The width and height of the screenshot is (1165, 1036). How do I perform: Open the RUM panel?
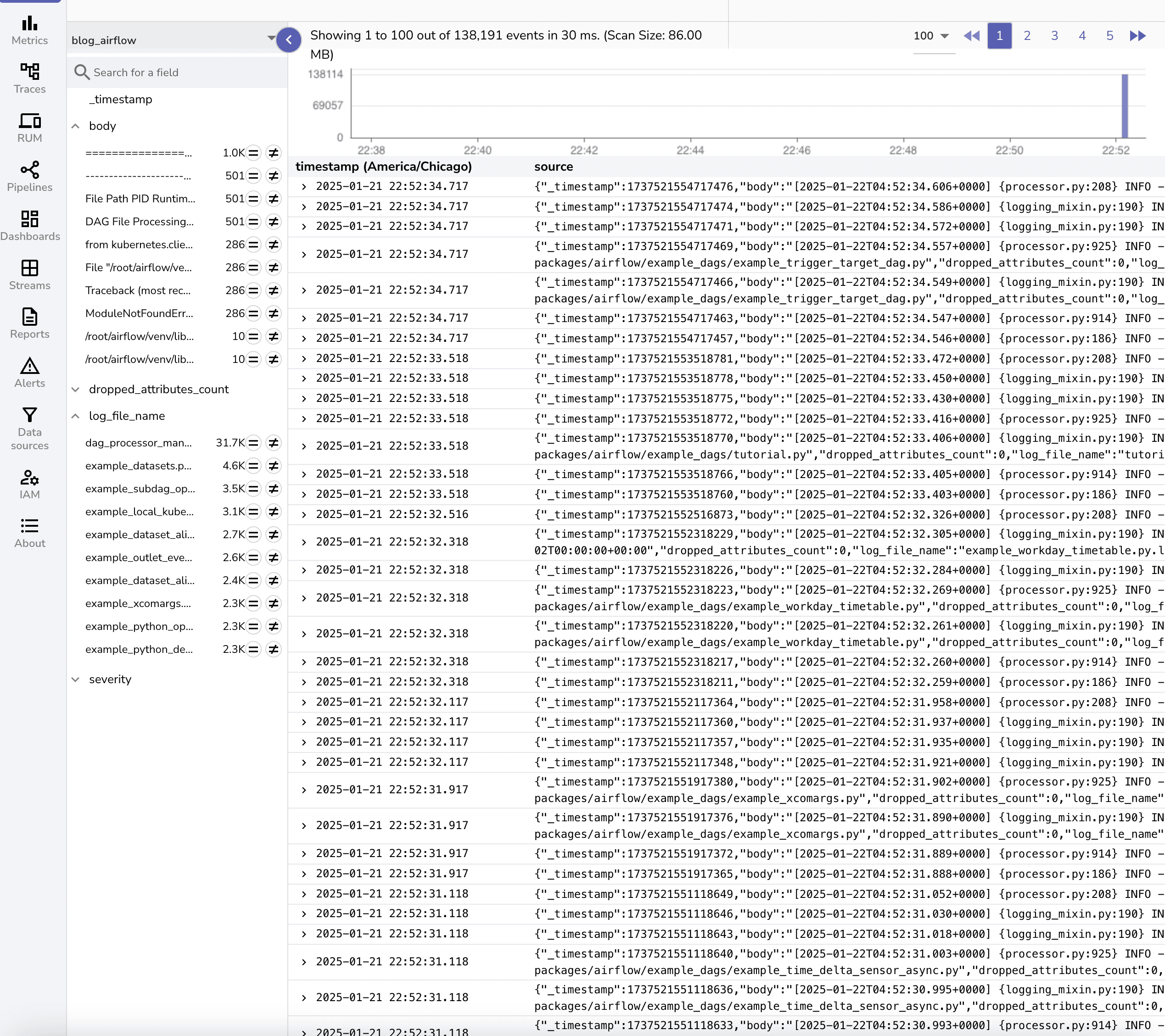click(30, 127)
